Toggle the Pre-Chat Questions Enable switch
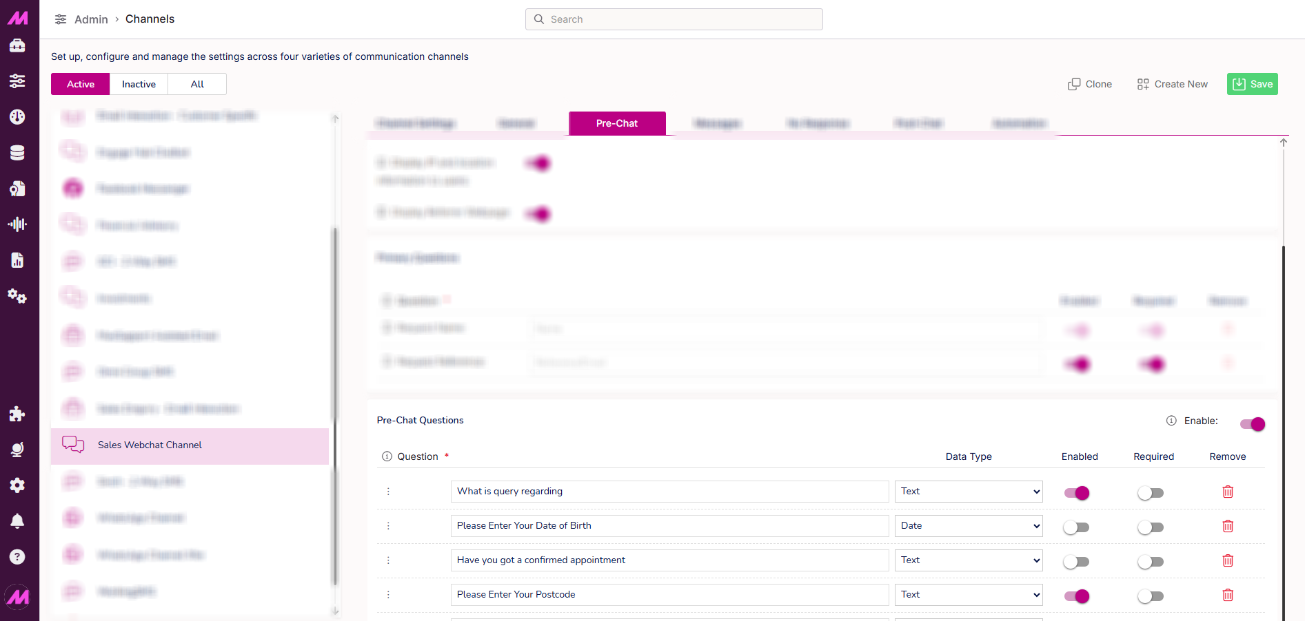The width and height of the screenshot is (1305, 621). click(1252, 424)
